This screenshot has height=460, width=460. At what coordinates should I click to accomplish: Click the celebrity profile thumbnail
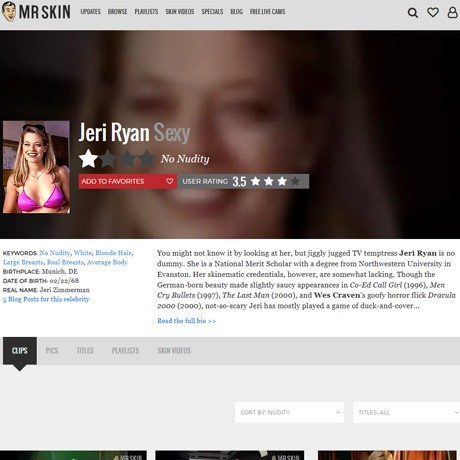pyautogui.click(x=36, y=167)
